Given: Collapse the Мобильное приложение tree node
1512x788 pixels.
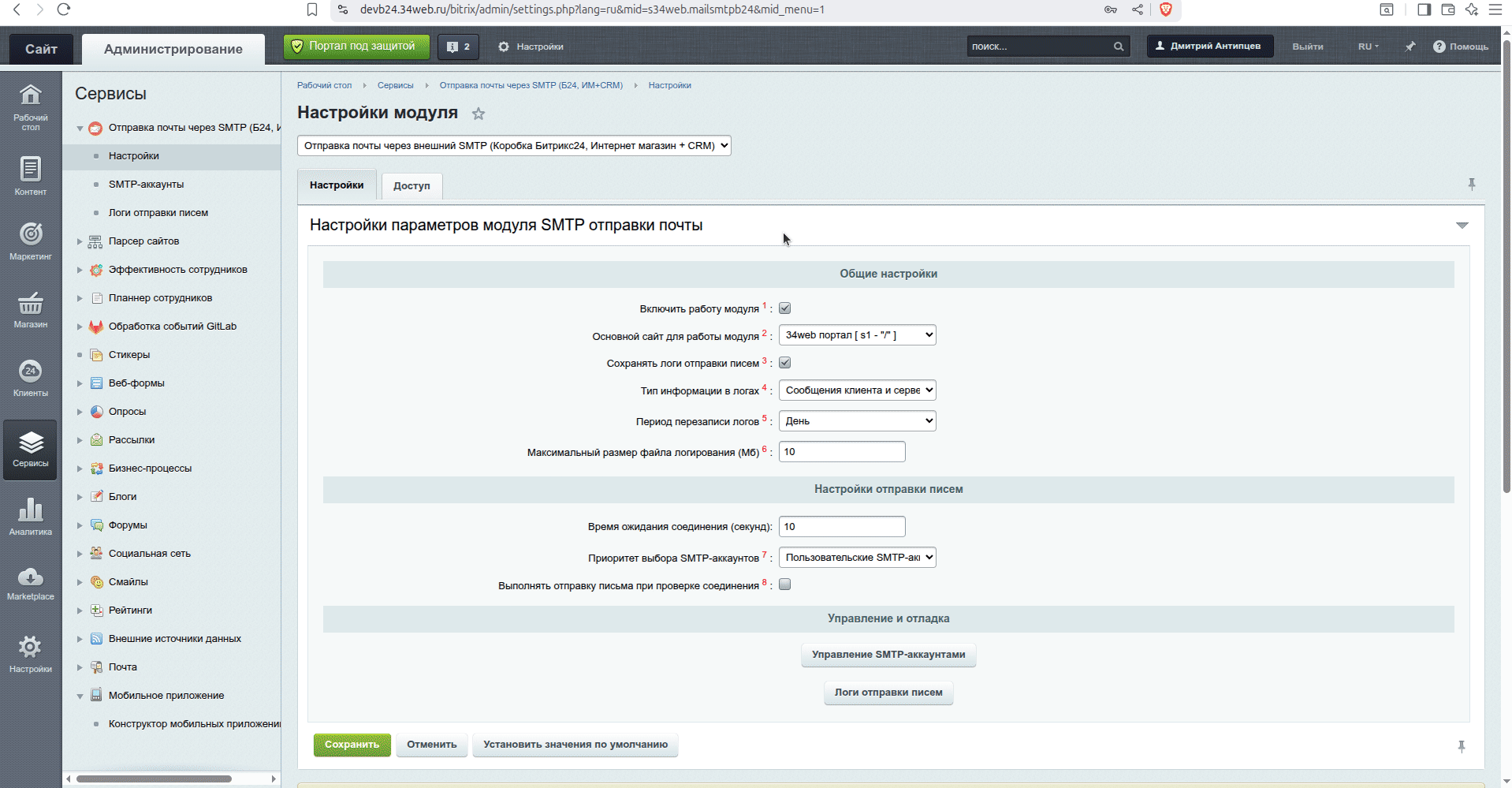Looking at the screenshot, I should click(80, 696).
